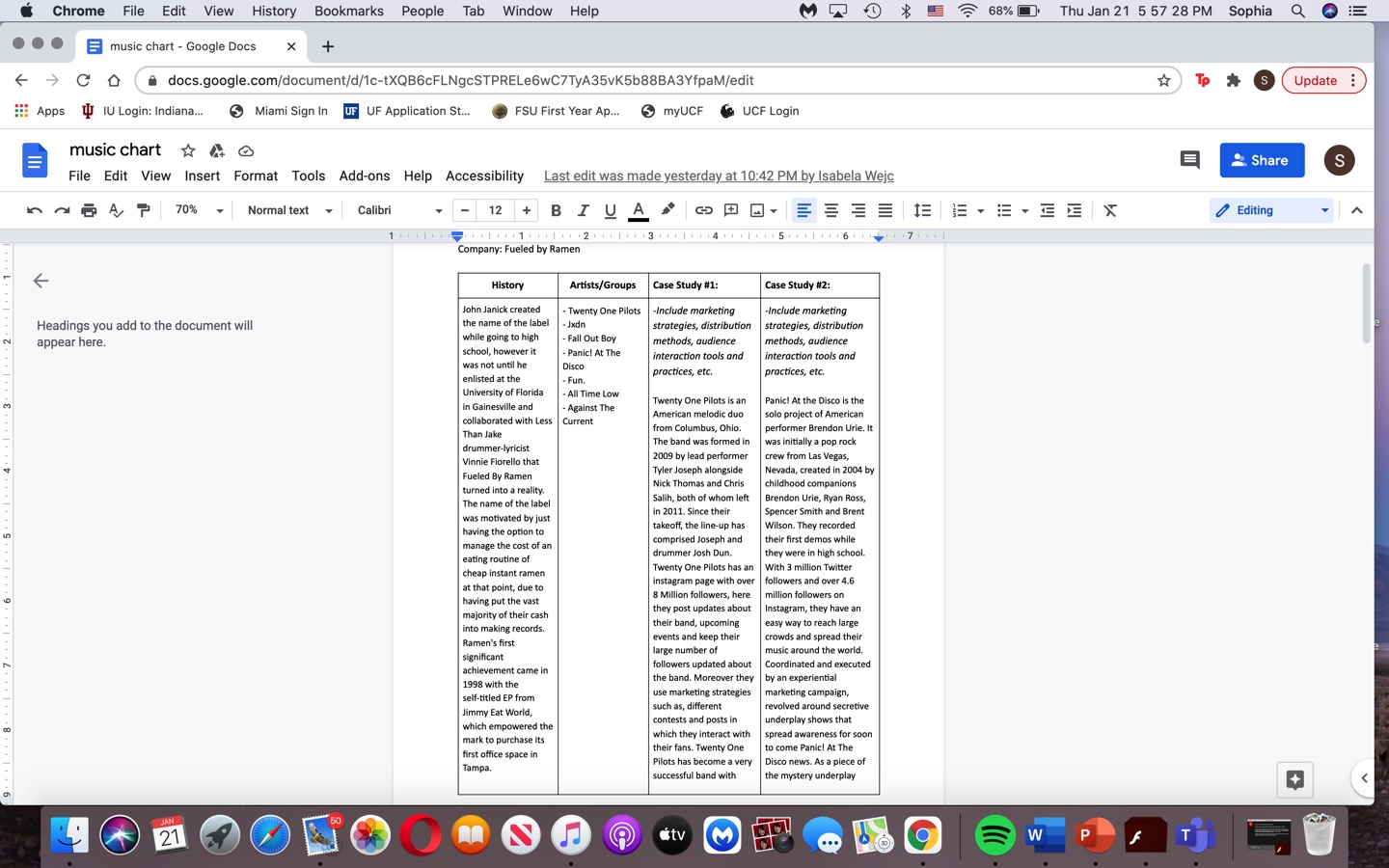1389x868 pixels.
Task: Open the Insert menu
Action: click(203, 176)
